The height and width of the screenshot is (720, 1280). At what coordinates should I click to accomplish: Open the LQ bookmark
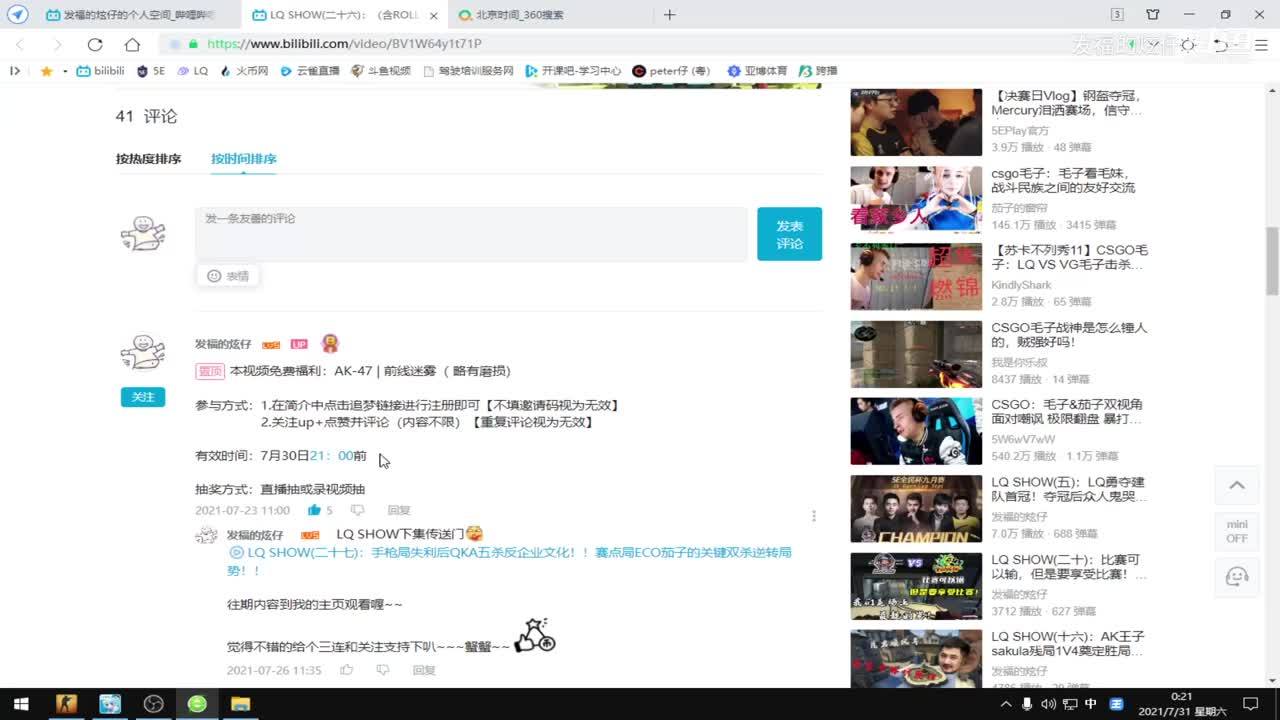click(x=193, y=71)
